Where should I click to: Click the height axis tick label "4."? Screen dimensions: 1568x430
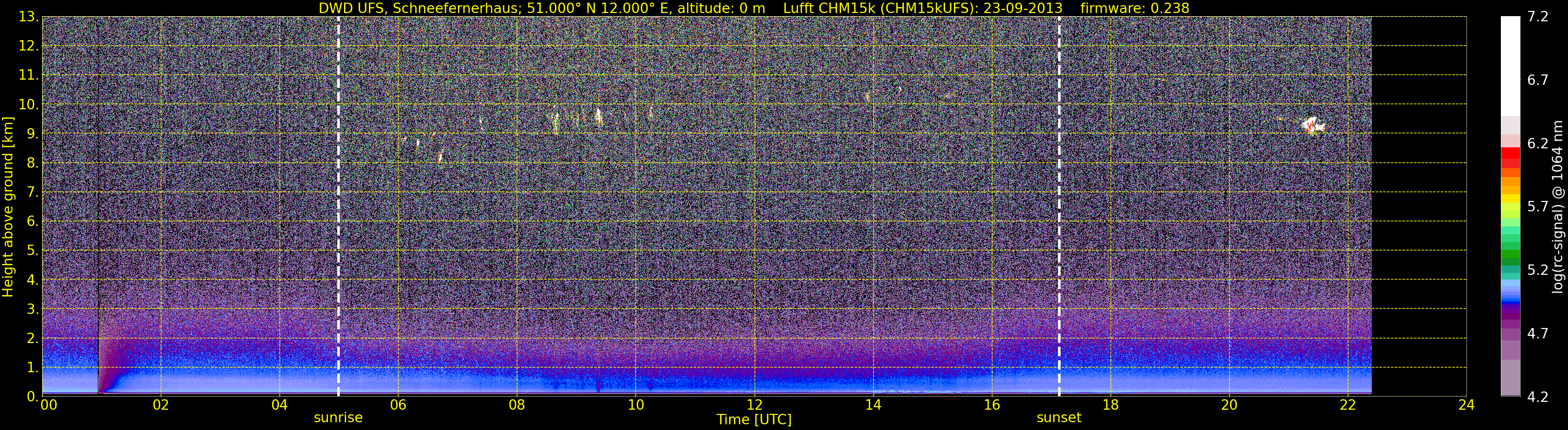(33, 280)
